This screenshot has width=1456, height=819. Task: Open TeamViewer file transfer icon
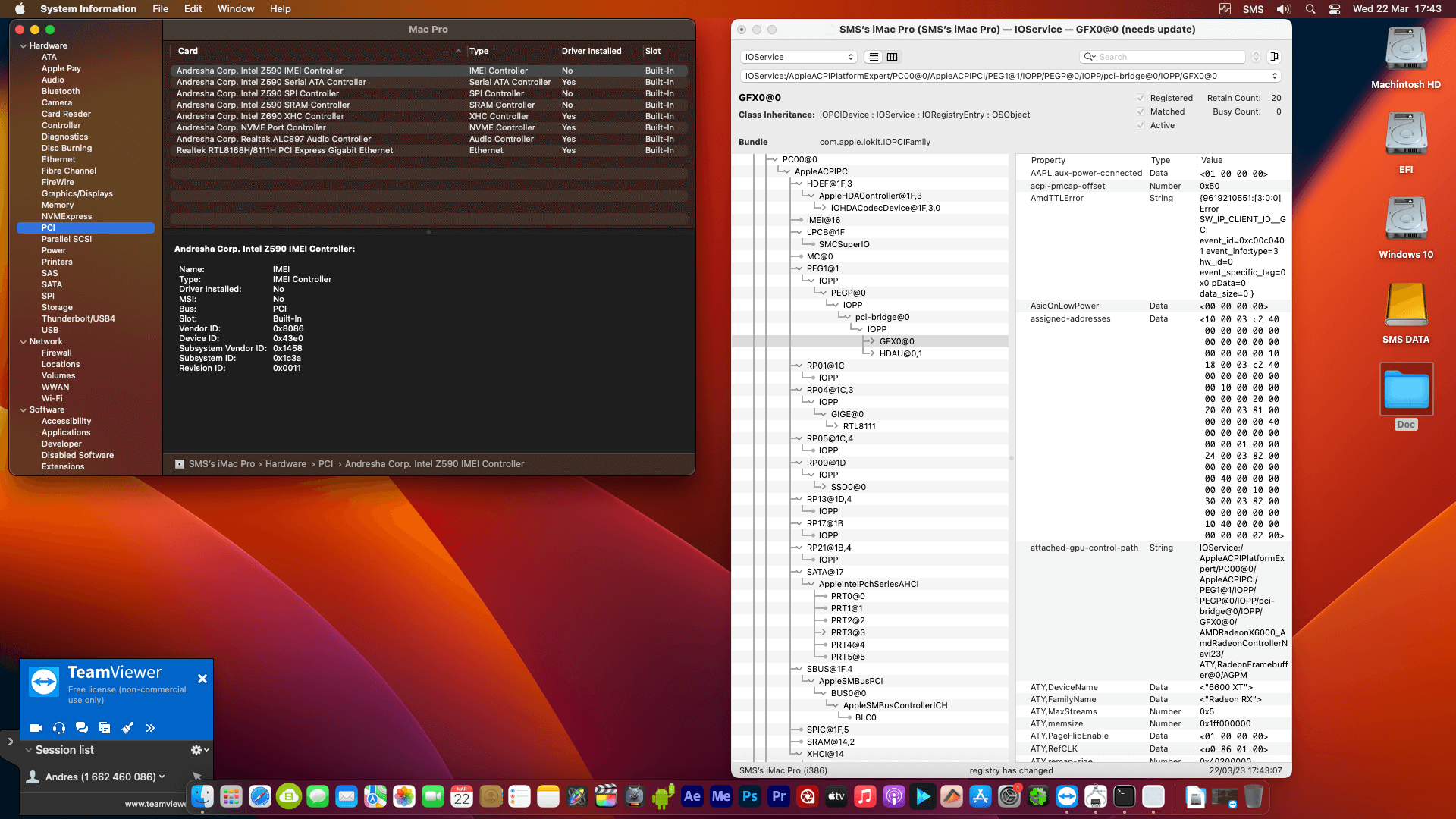pos(104,728)
